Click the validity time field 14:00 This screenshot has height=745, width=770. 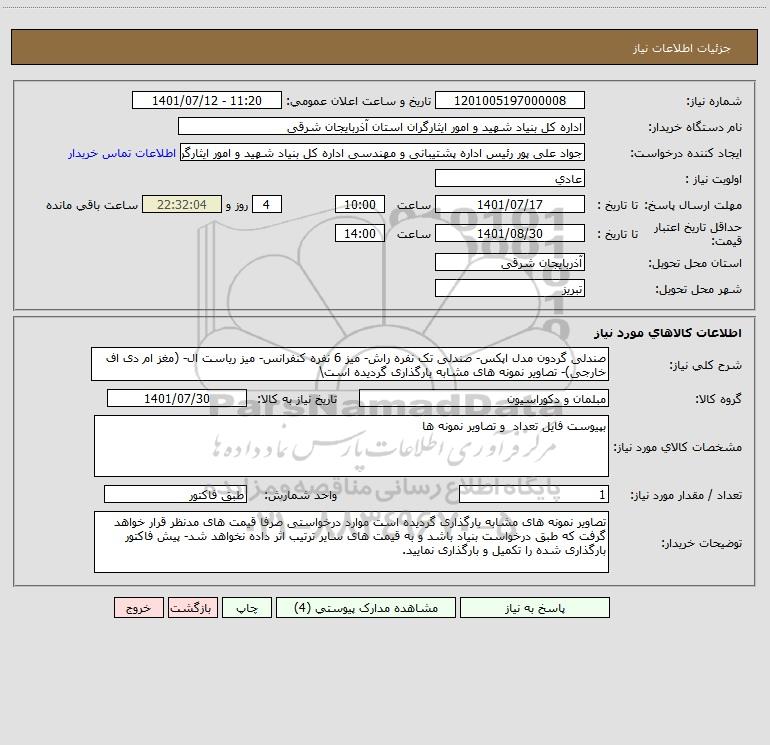pos(359,233)
